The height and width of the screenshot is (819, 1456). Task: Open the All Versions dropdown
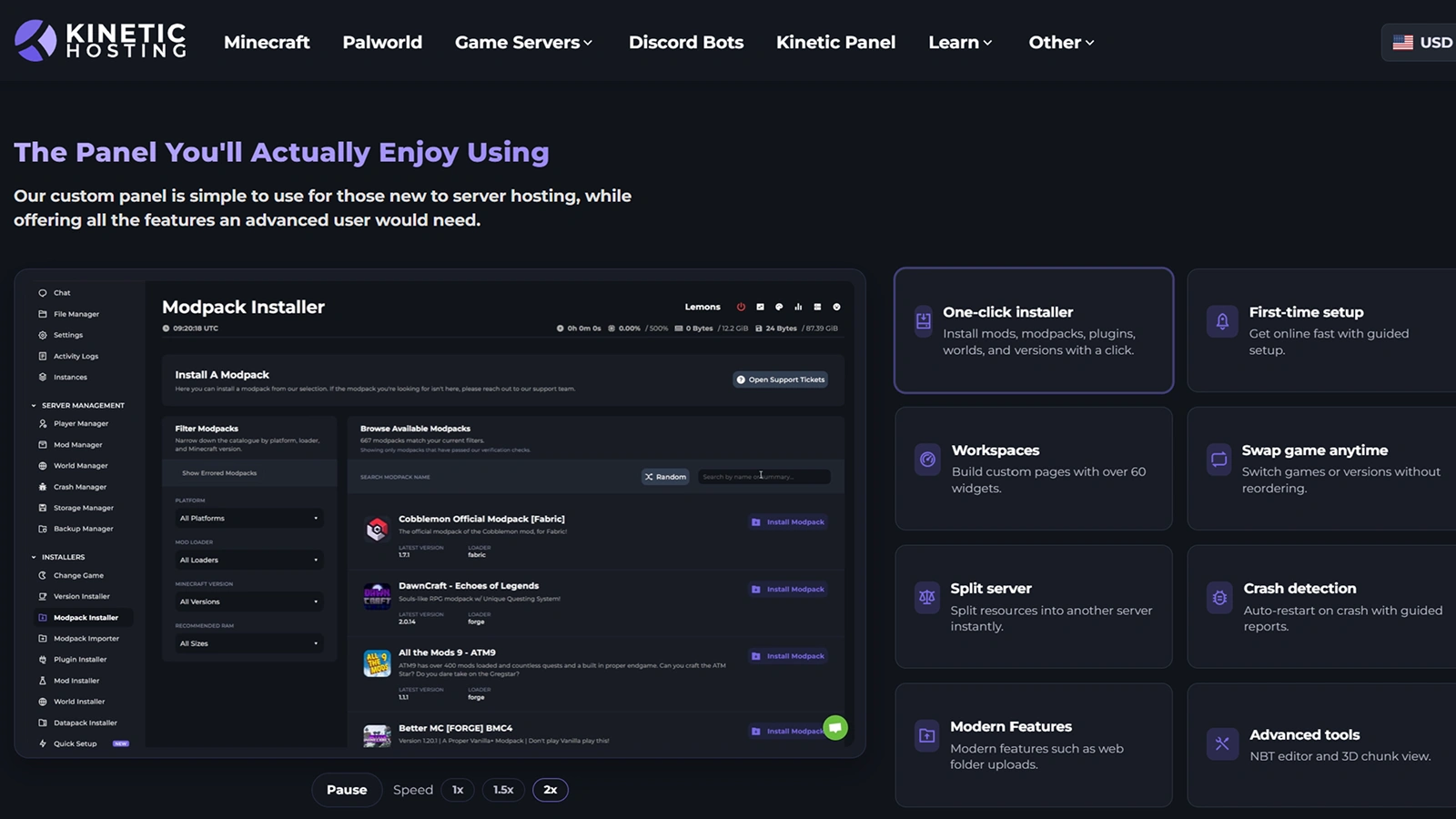tap(249, 602)
